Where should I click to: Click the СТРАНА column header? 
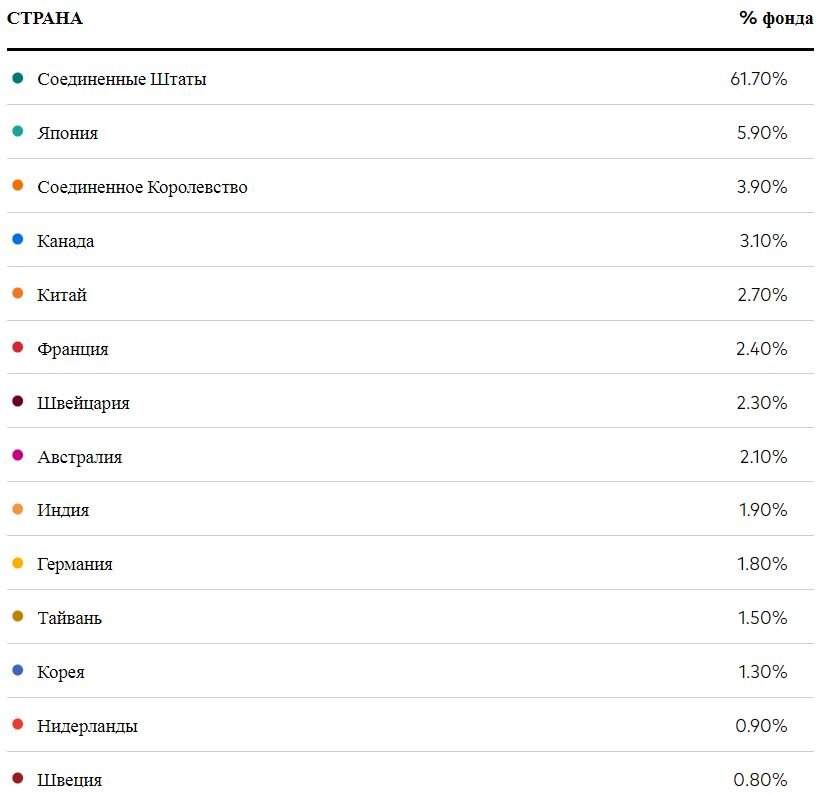45,18
